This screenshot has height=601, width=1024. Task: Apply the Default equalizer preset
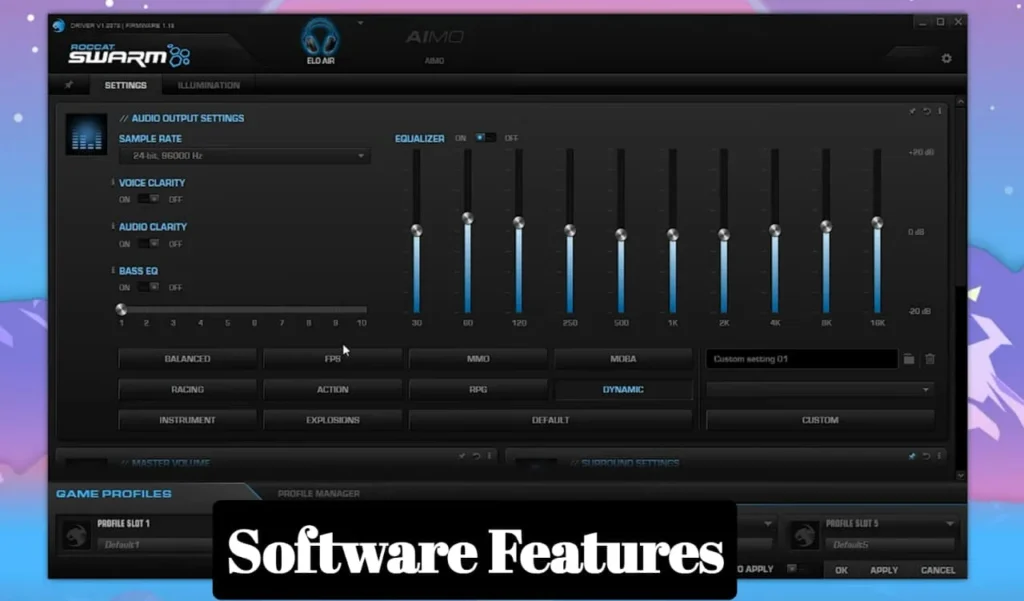pos(550,419)
